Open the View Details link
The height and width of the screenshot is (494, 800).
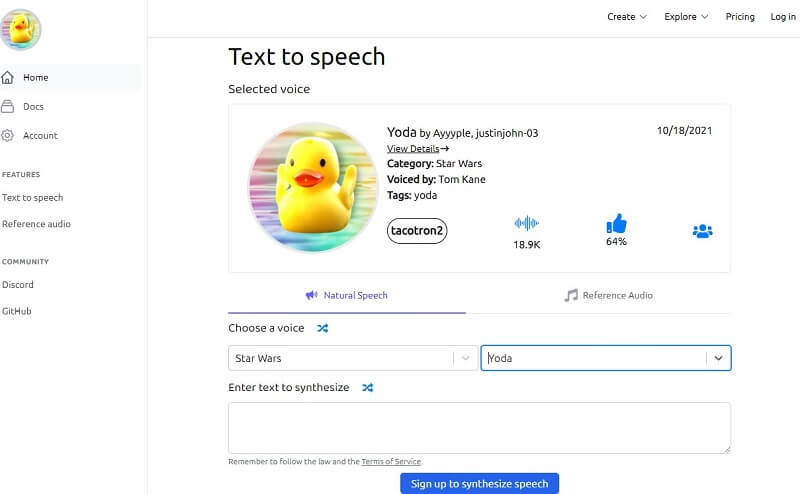point(417,148)
